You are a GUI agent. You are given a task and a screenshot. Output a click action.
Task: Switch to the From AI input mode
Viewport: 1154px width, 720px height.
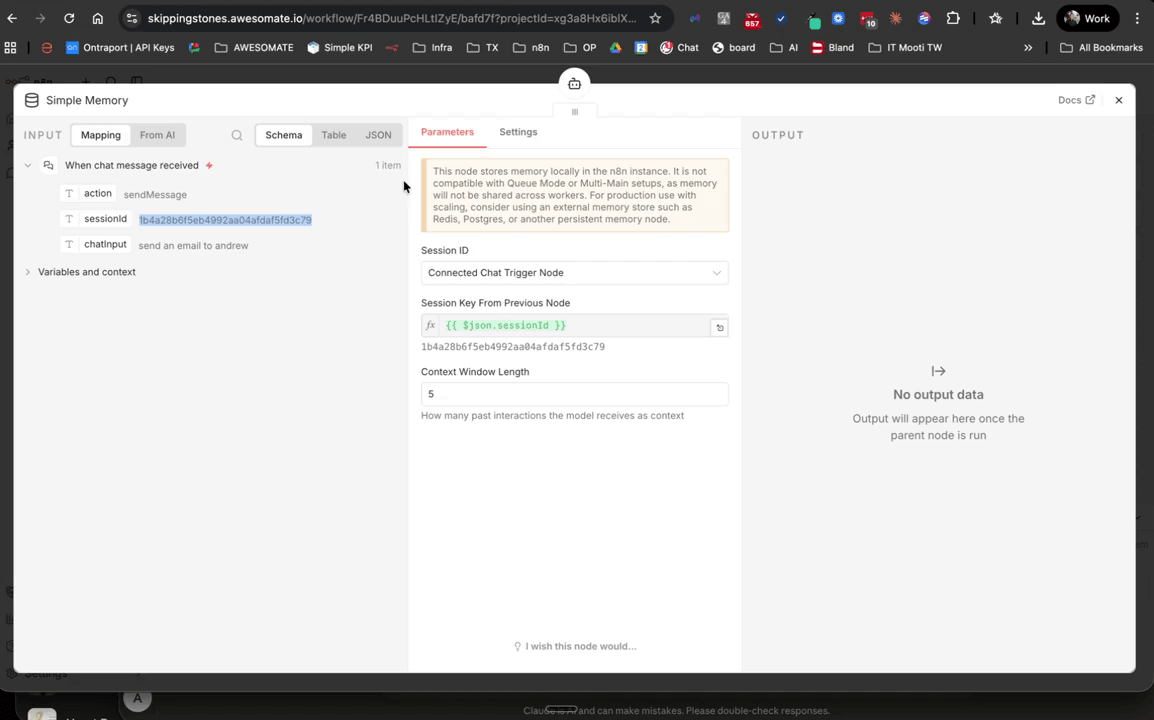(157, 134)
